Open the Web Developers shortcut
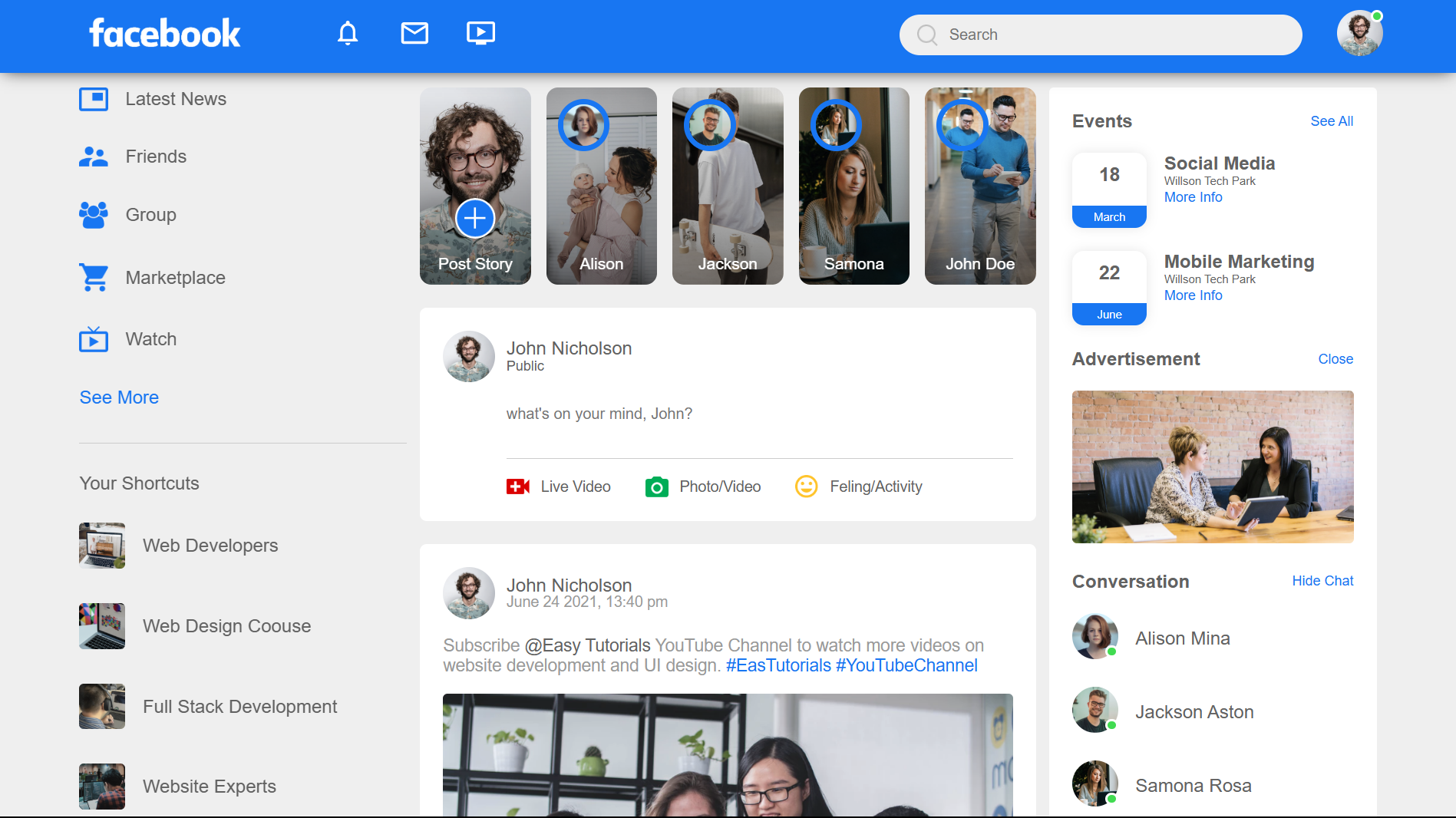The image size is (1456, 818). (210, 546)
